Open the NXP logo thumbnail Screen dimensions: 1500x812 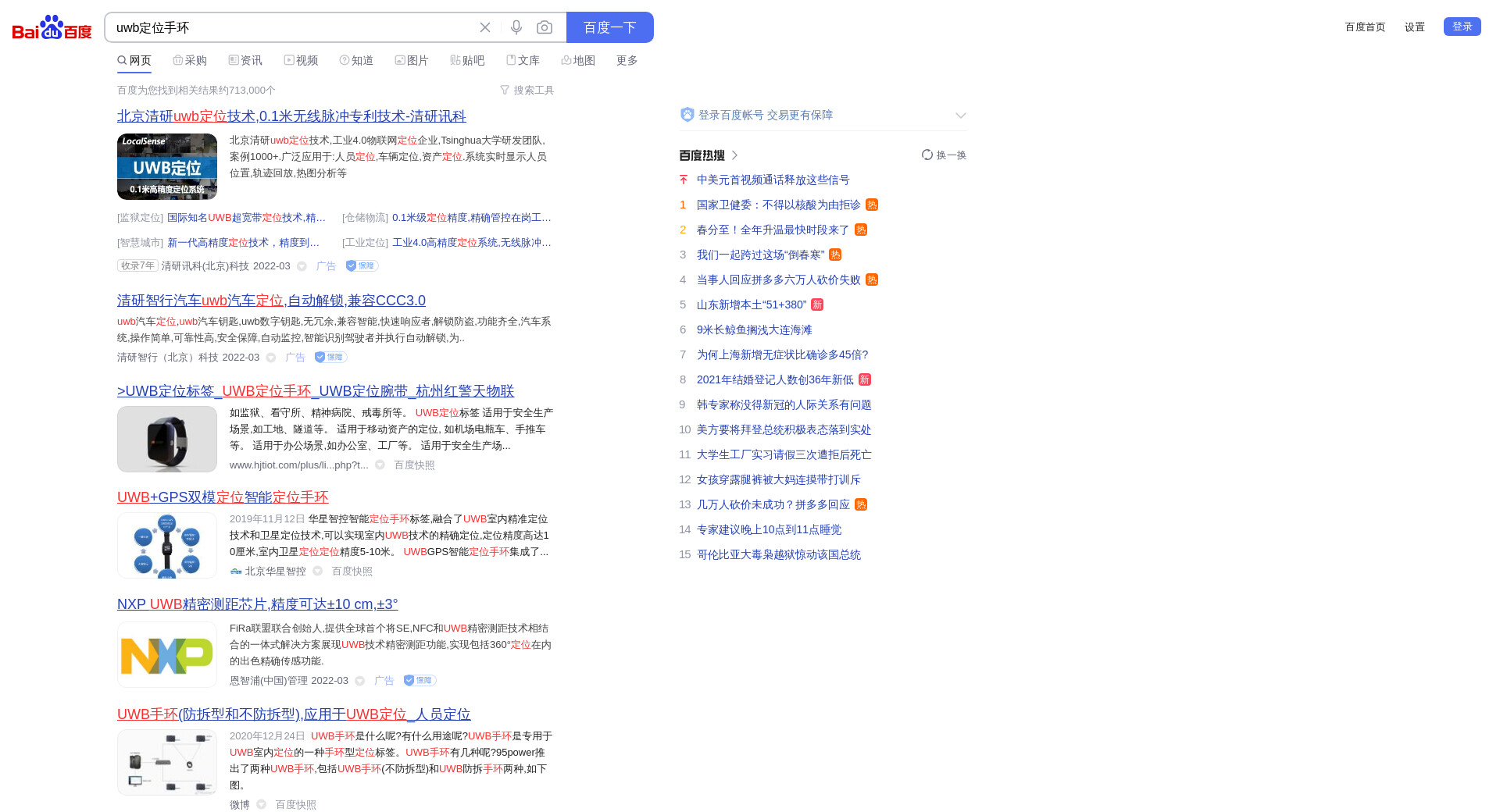tap(167, 655)
